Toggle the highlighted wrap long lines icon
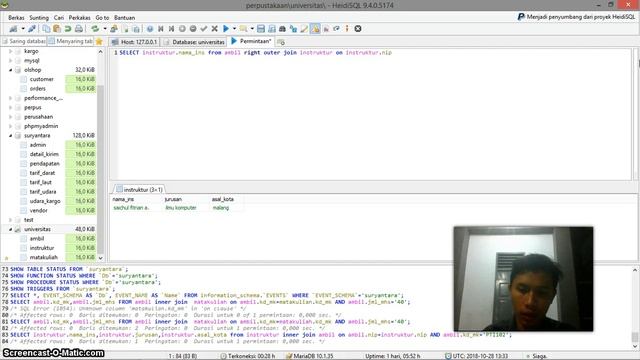 (315, 29)
